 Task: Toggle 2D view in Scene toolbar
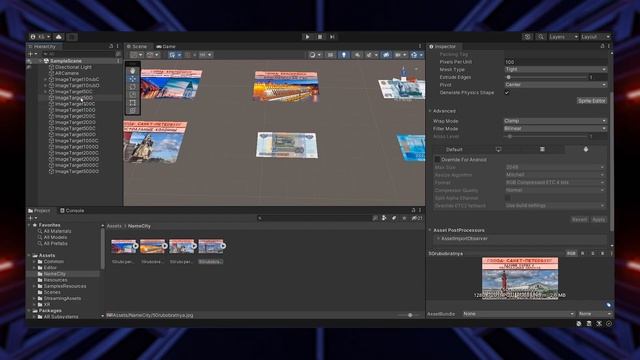click(x=330, y=55)
